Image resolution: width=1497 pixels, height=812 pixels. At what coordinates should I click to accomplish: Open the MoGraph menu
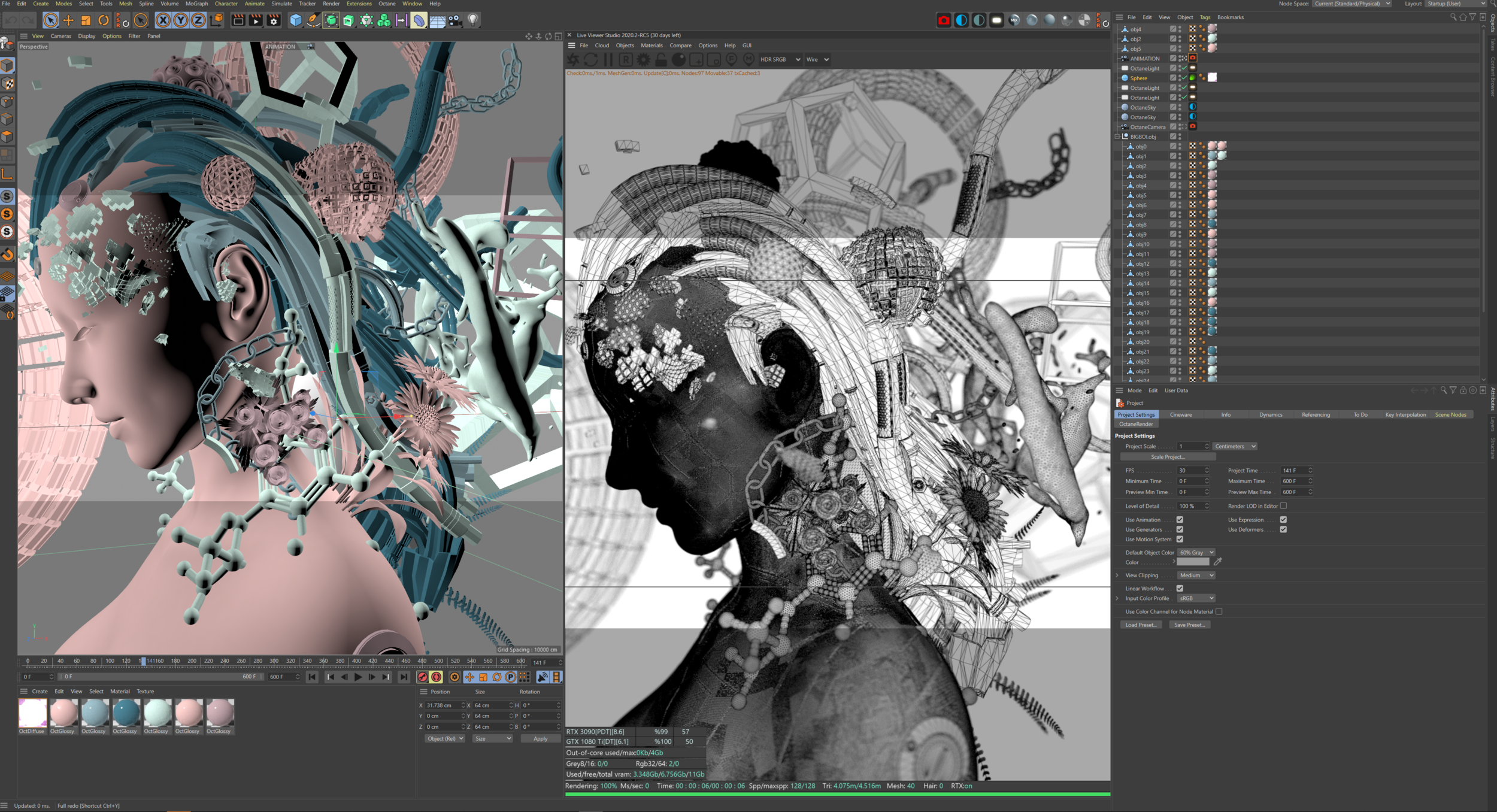tap(196, 4)
